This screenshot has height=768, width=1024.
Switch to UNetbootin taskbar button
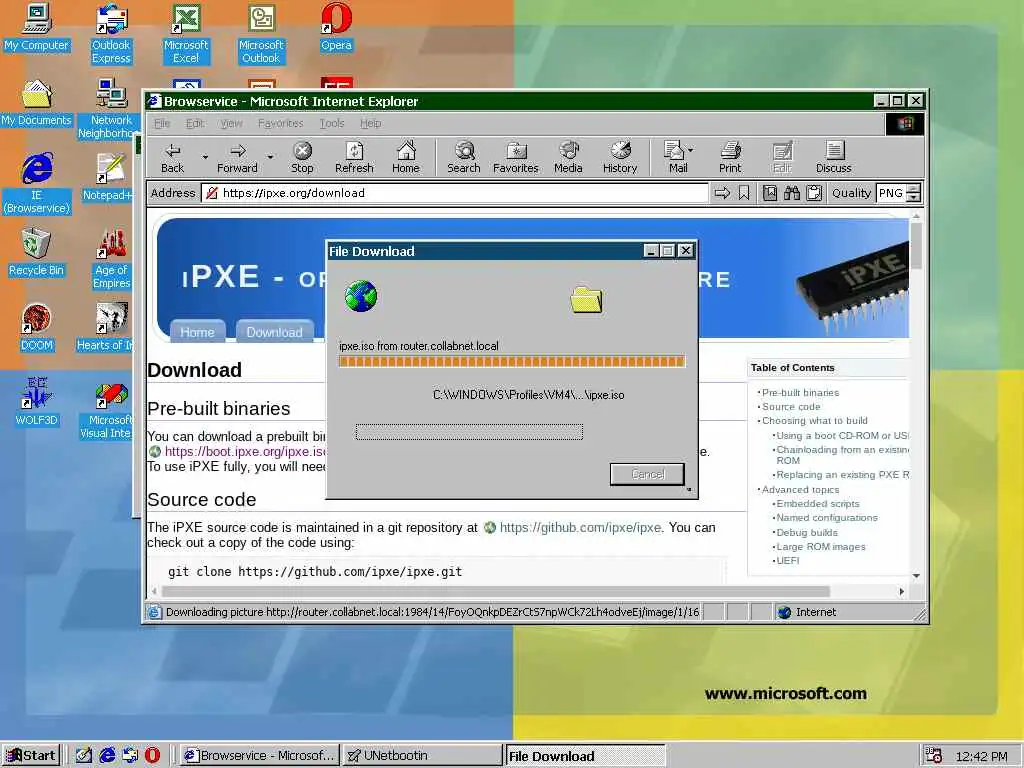(423, 756)
